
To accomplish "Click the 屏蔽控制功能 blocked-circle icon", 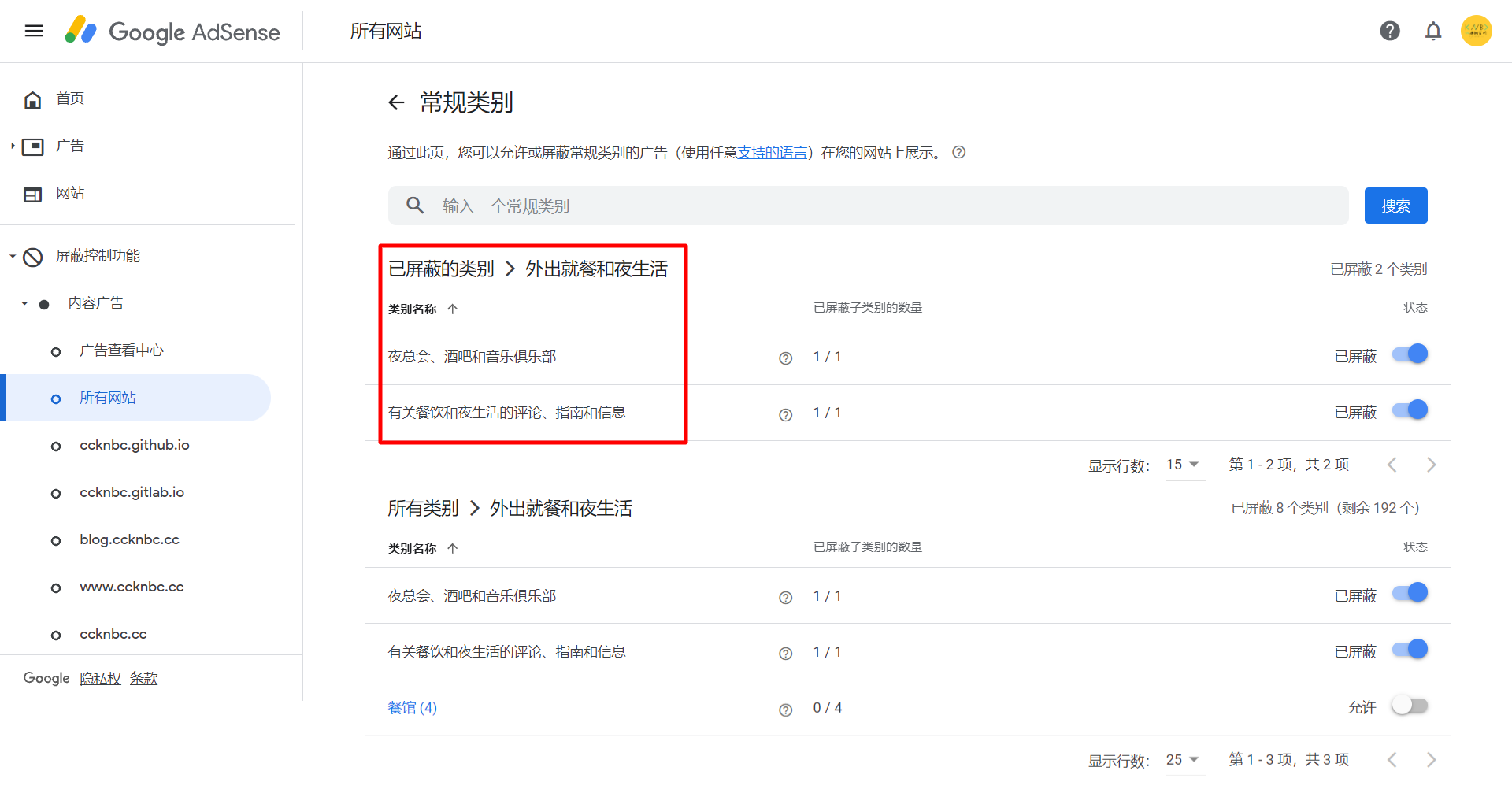I will click(x=31, y=256).
